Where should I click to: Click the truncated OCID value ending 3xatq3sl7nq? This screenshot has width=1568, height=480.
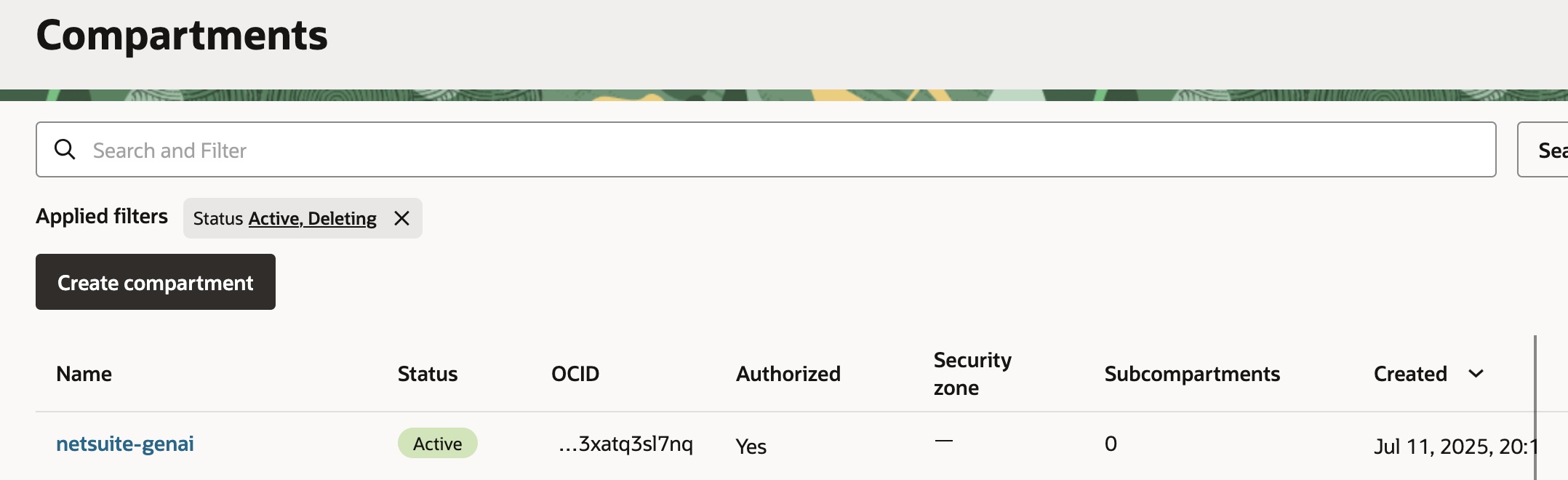click(626, 444)
